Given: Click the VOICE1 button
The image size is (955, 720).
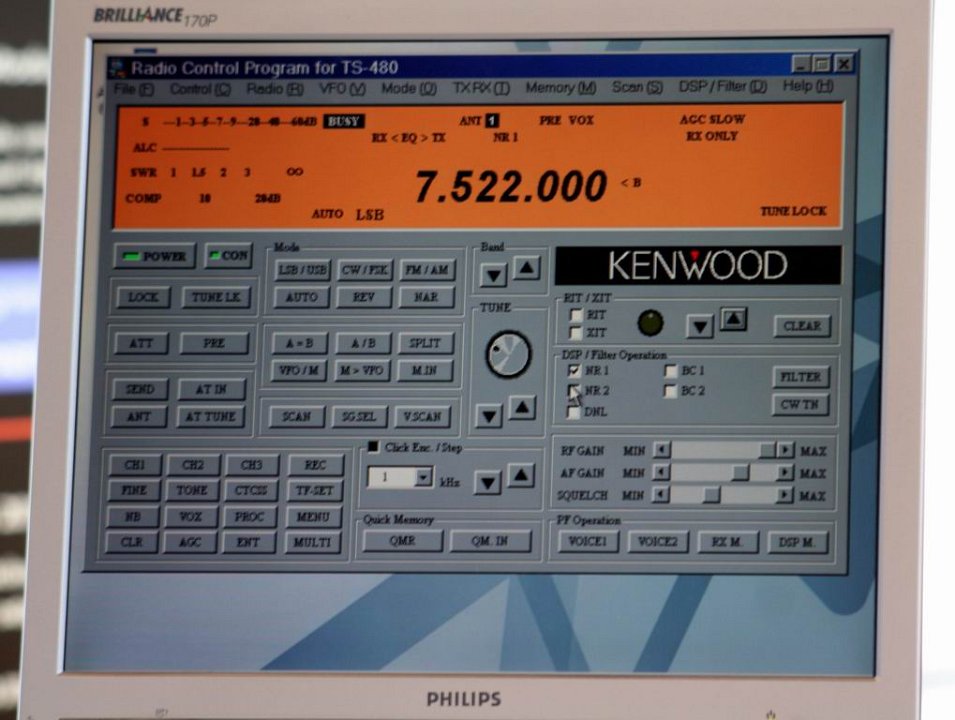Looking at the screenshot, I should (587, 542).
